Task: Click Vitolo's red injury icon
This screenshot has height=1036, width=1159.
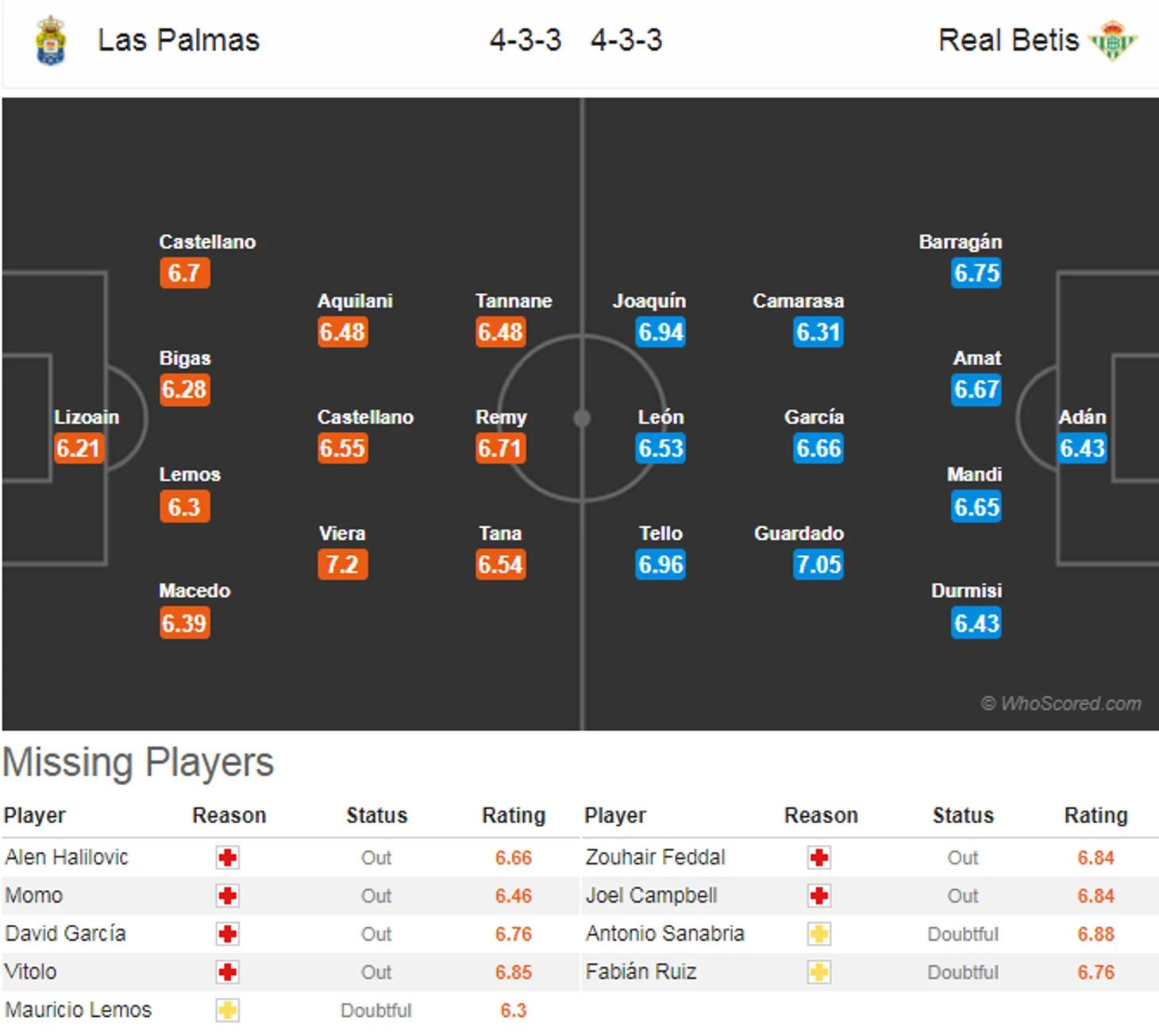Action: tap(228, 972)
